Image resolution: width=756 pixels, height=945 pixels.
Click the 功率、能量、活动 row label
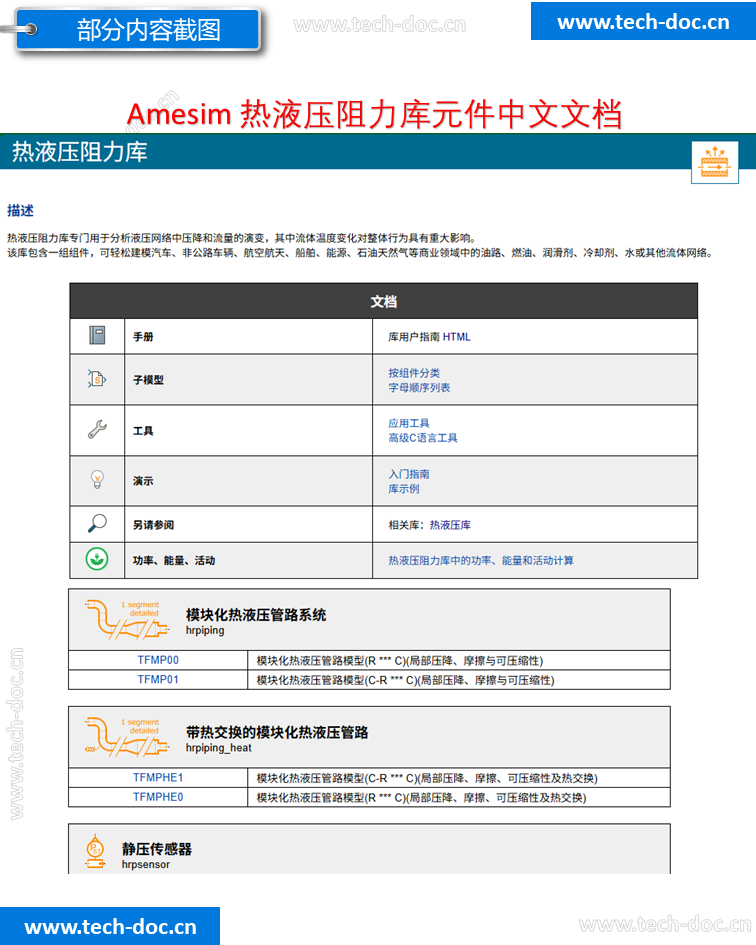tap(174, 560)
